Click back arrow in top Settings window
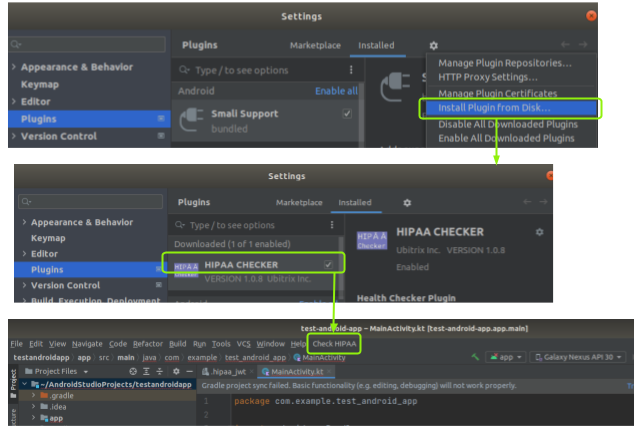 click(x=565, y=44)
